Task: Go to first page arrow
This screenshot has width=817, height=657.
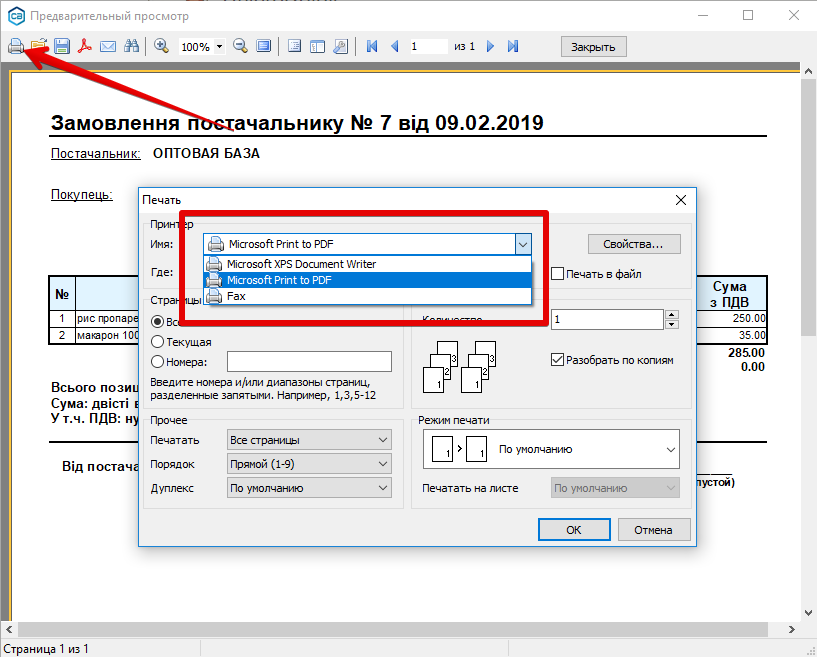Action: [372, 46]
